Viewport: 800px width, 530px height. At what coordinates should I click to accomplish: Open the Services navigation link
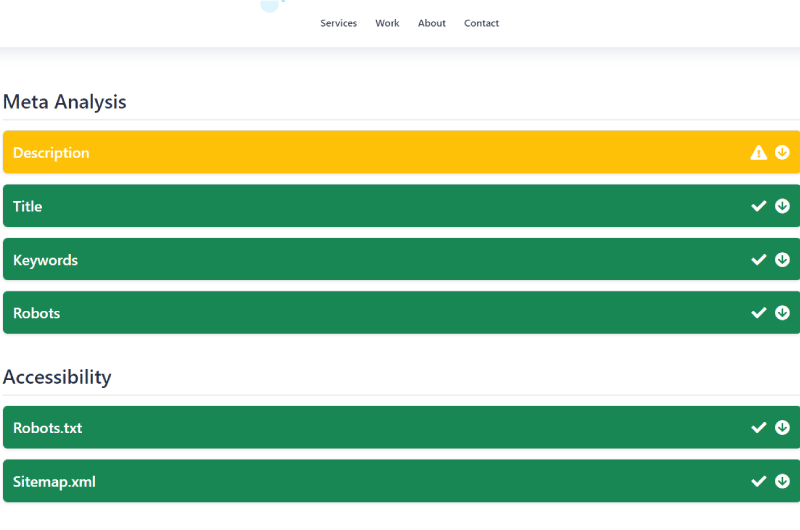pyautogui.click(x=338, y=23)
